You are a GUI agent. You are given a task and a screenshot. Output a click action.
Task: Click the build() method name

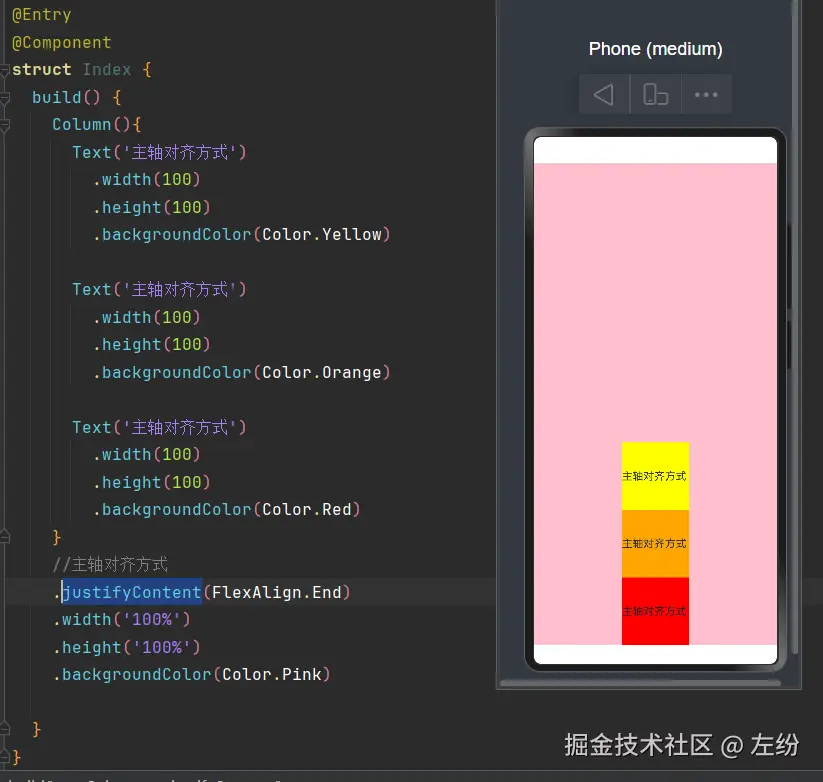(57, 98)
